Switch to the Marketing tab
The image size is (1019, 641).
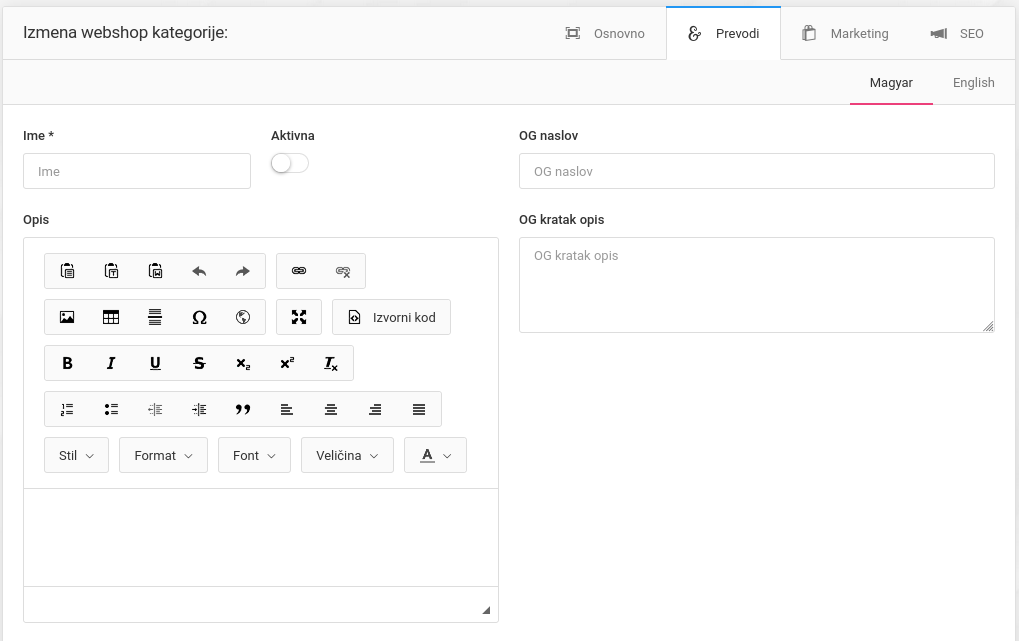pos(845,34)
